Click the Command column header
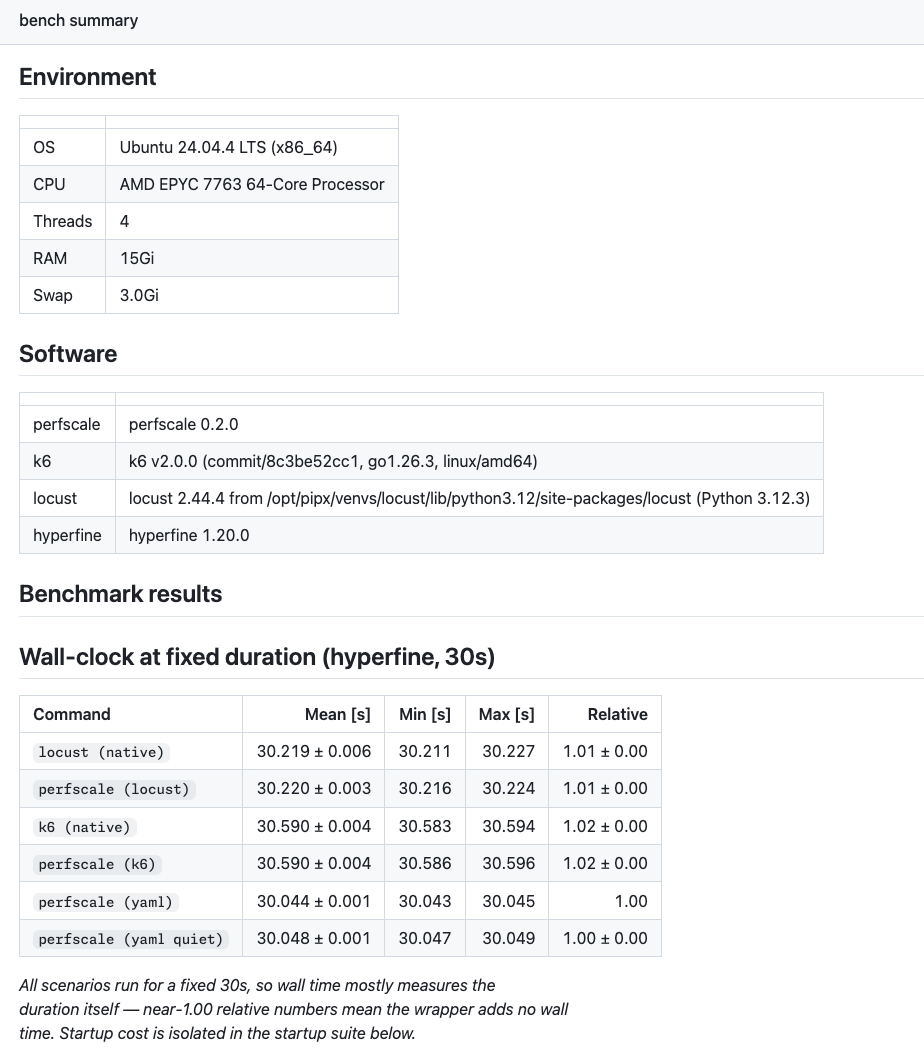924x1062 pixels. [72, 715]
